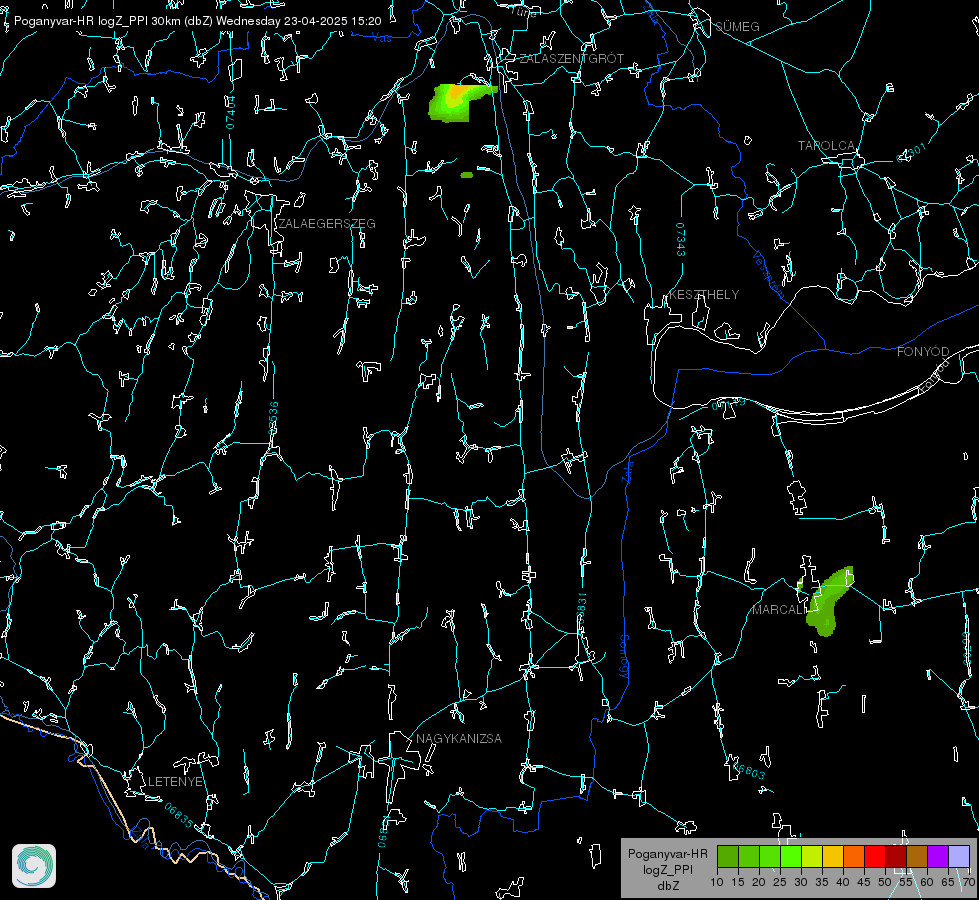Screen dimensions: 979x900
Task: Click the tiny green echo south of the Zalaszentgrót cell
Action: pyautogui.click(x=466, y=176)
